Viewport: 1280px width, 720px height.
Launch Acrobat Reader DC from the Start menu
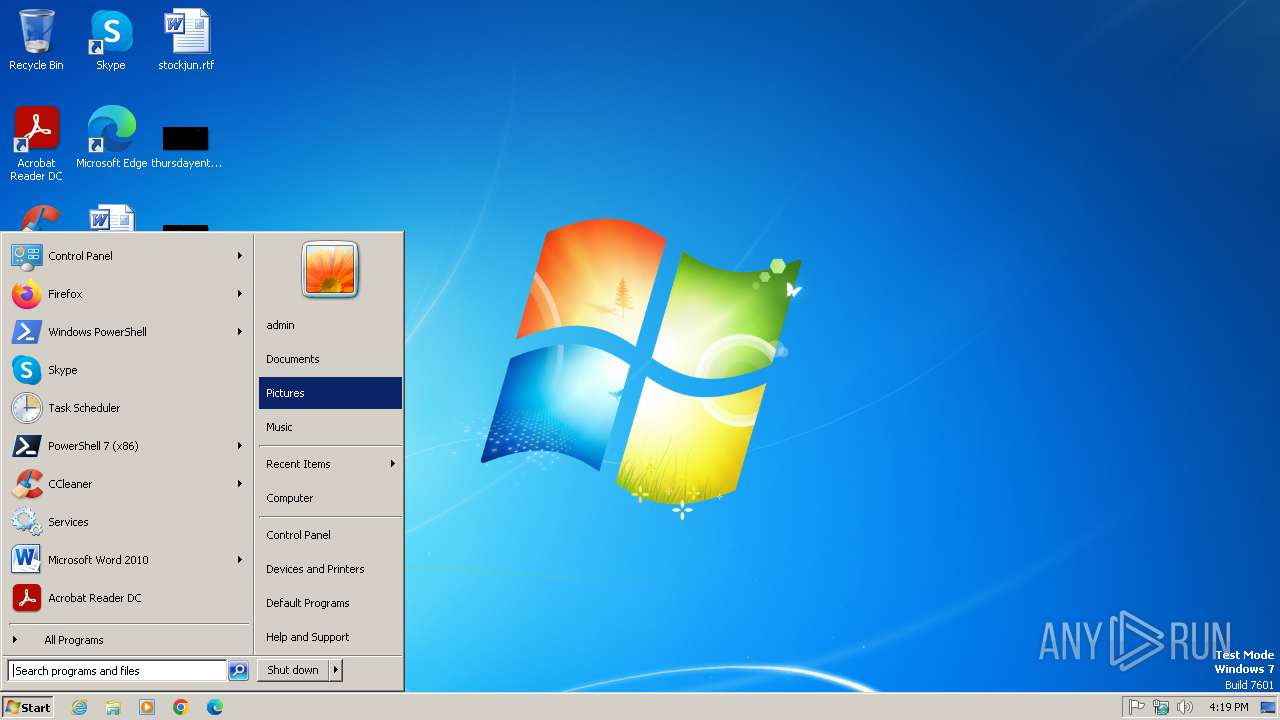point(128,598)
